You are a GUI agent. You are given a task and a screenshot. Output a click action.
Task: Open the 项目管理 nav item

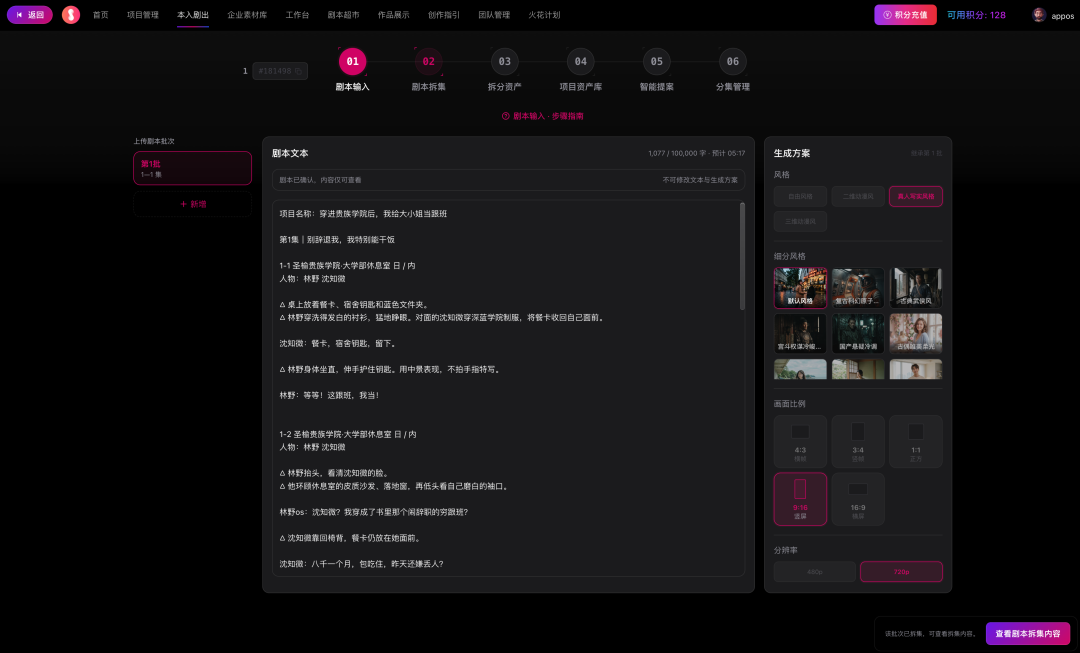(x=143, y=14)
